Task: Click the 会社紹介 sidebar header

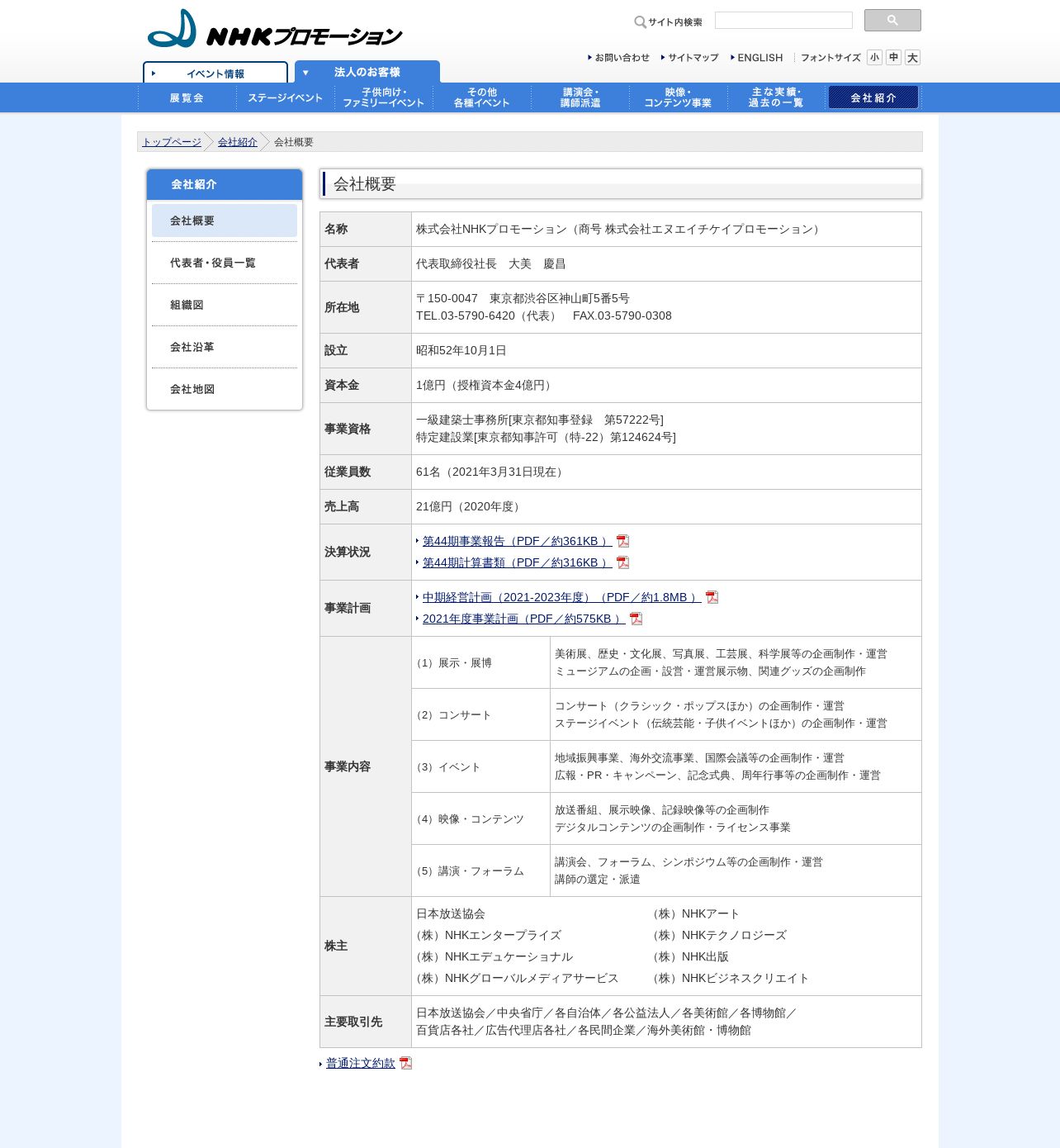Action: [225, 184]
